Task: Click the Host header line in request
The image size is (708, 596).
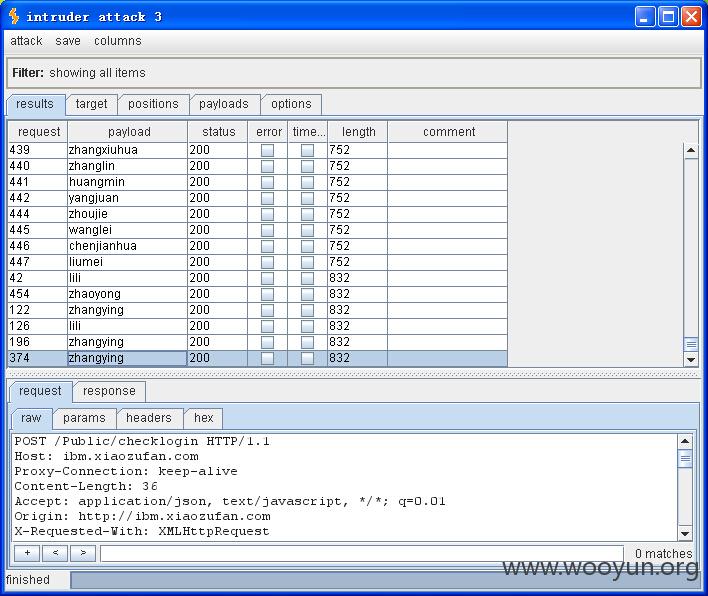Action: 107,456
